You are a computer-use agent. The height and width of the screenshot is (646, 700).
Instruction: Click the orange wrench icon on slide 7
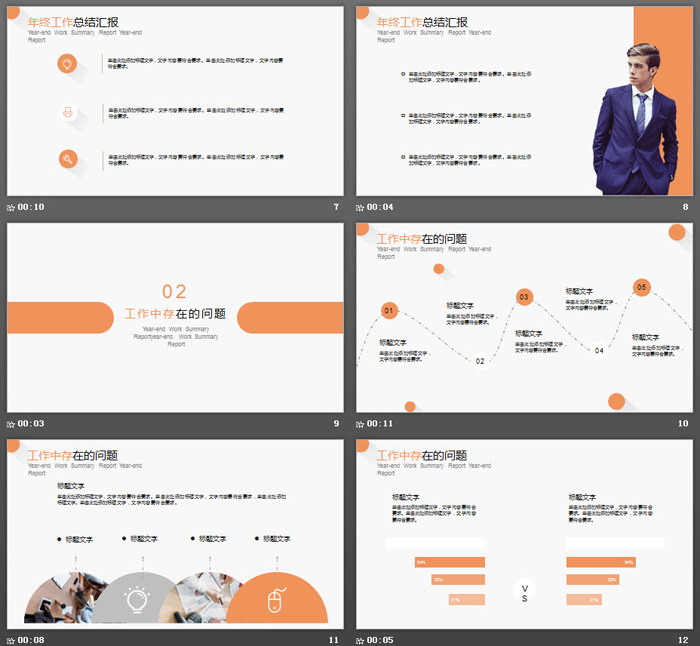click(67, 158)
